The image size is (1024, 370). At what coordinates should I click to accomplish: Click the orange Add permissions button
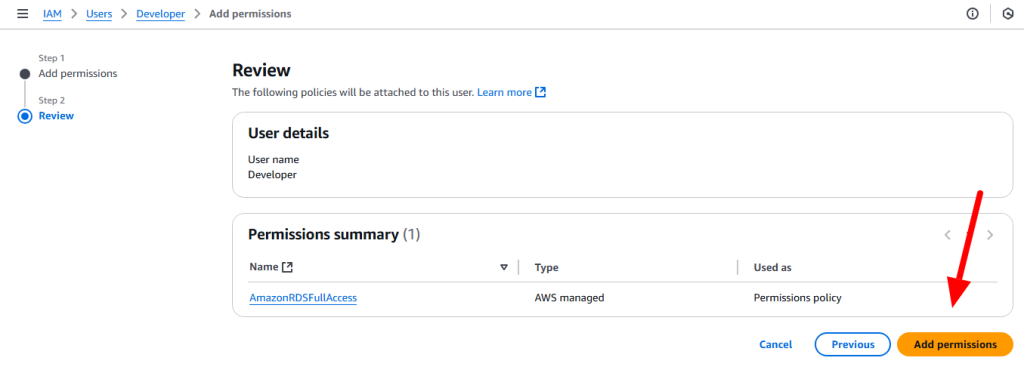[955, 345]
